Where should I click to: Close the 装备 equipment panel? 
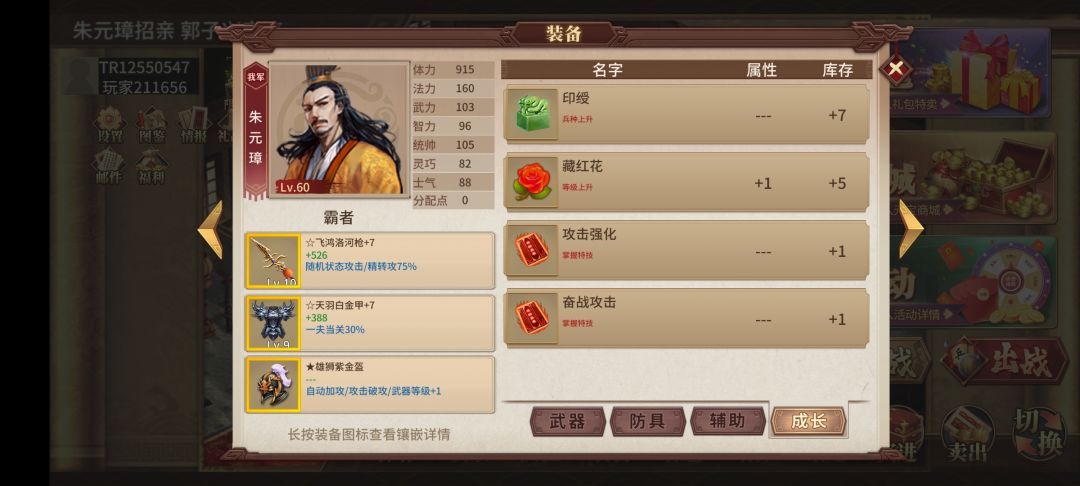click(895, 68)
